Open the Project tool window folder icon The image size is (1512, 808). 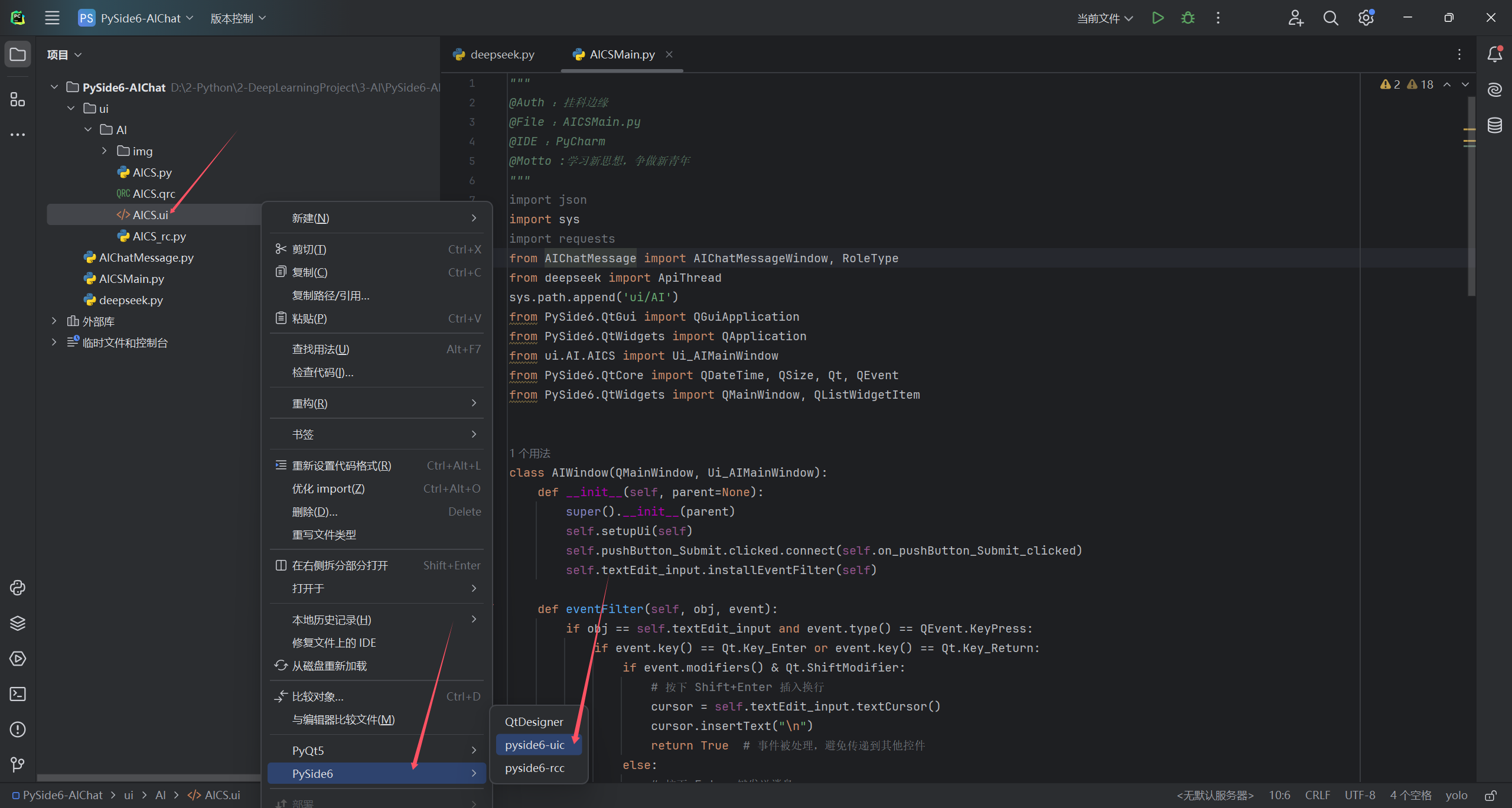[18, 54]
